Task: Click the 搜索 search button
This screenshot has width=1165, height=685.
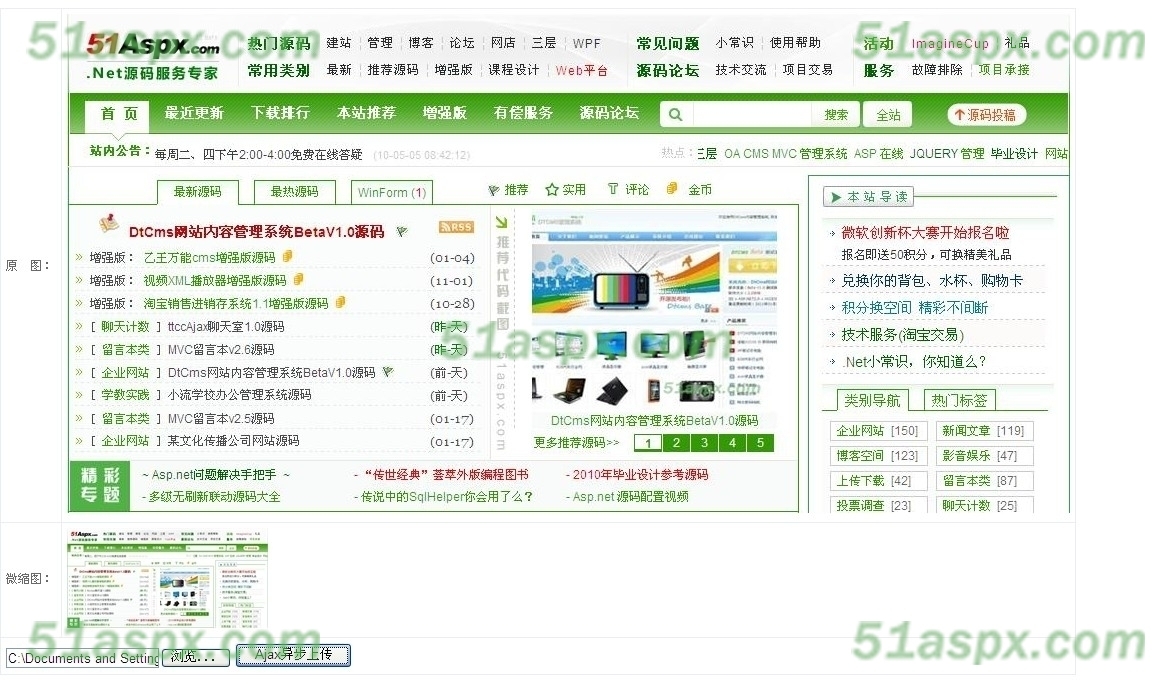Action: pos(836,114)
